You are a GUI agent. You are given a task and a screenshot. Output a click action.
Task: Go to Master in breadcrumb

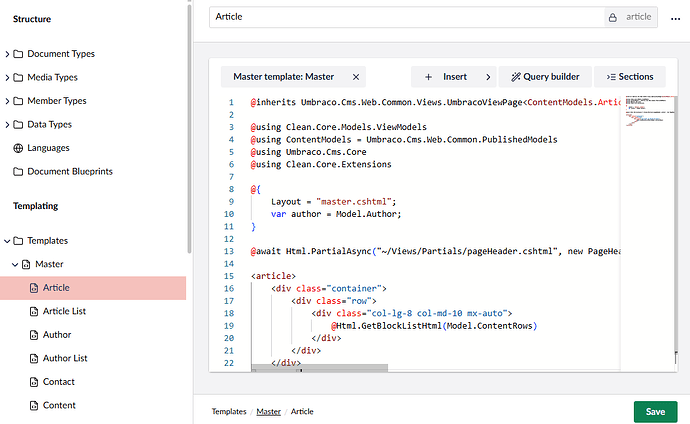tap(268, 411)
